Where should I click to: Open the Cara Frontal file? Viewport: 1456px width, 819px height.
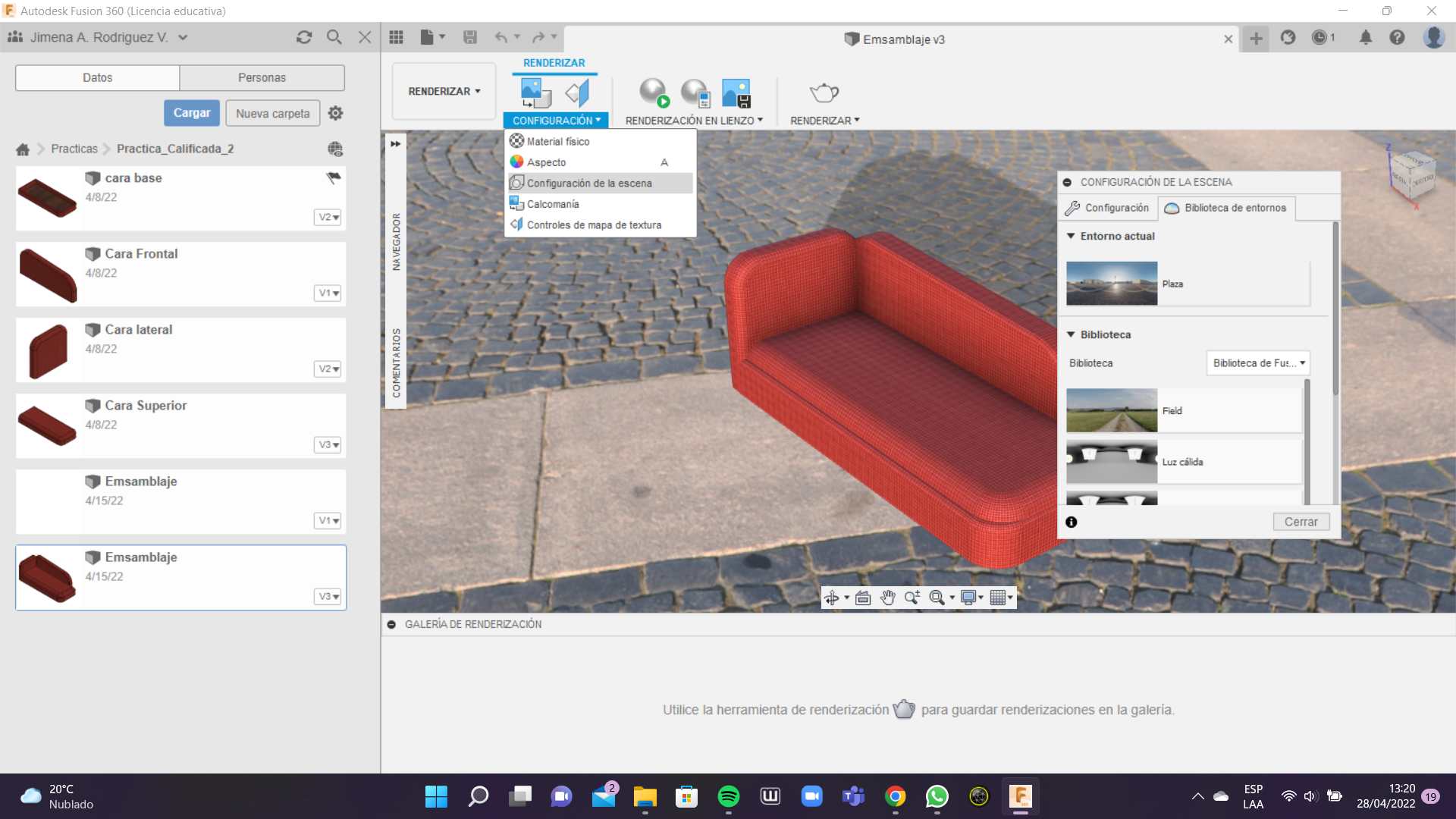point(180,274)
